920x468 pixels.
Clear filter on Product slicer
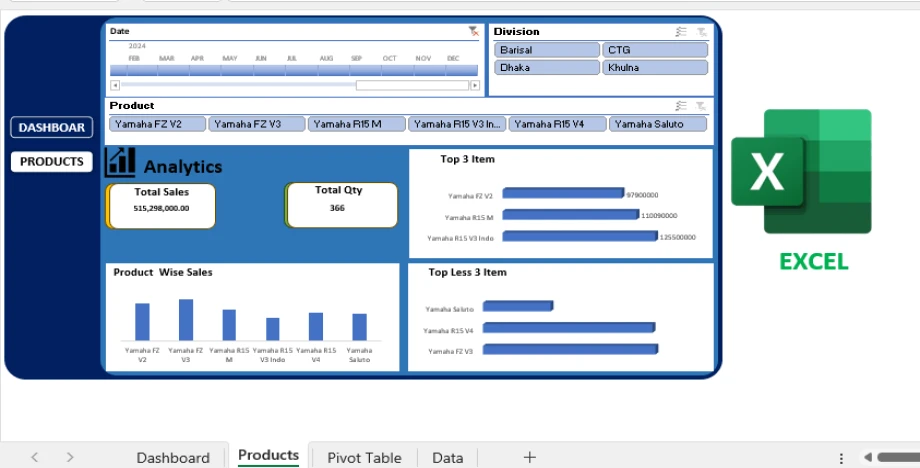[x=701, y=106]
